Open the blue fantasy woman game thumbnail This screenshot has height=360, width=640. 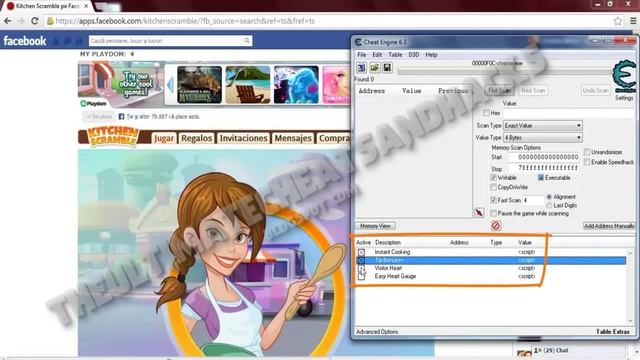296,84
